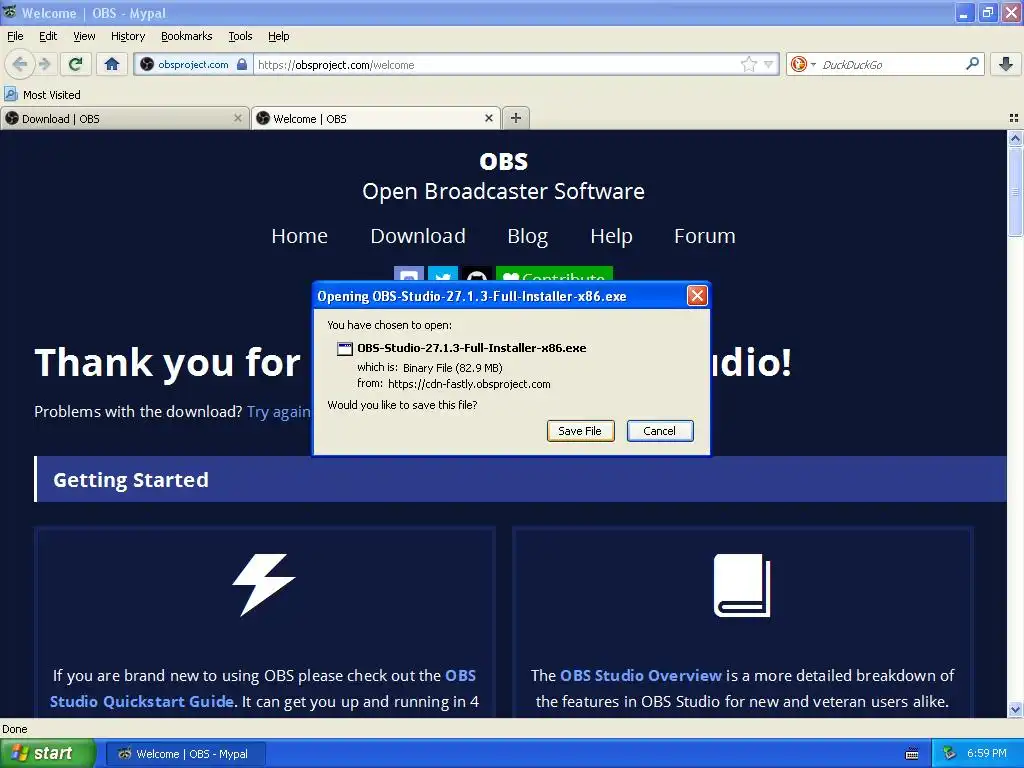
Task: Click the Twitter icon on the page
Action: coord(443,274)
